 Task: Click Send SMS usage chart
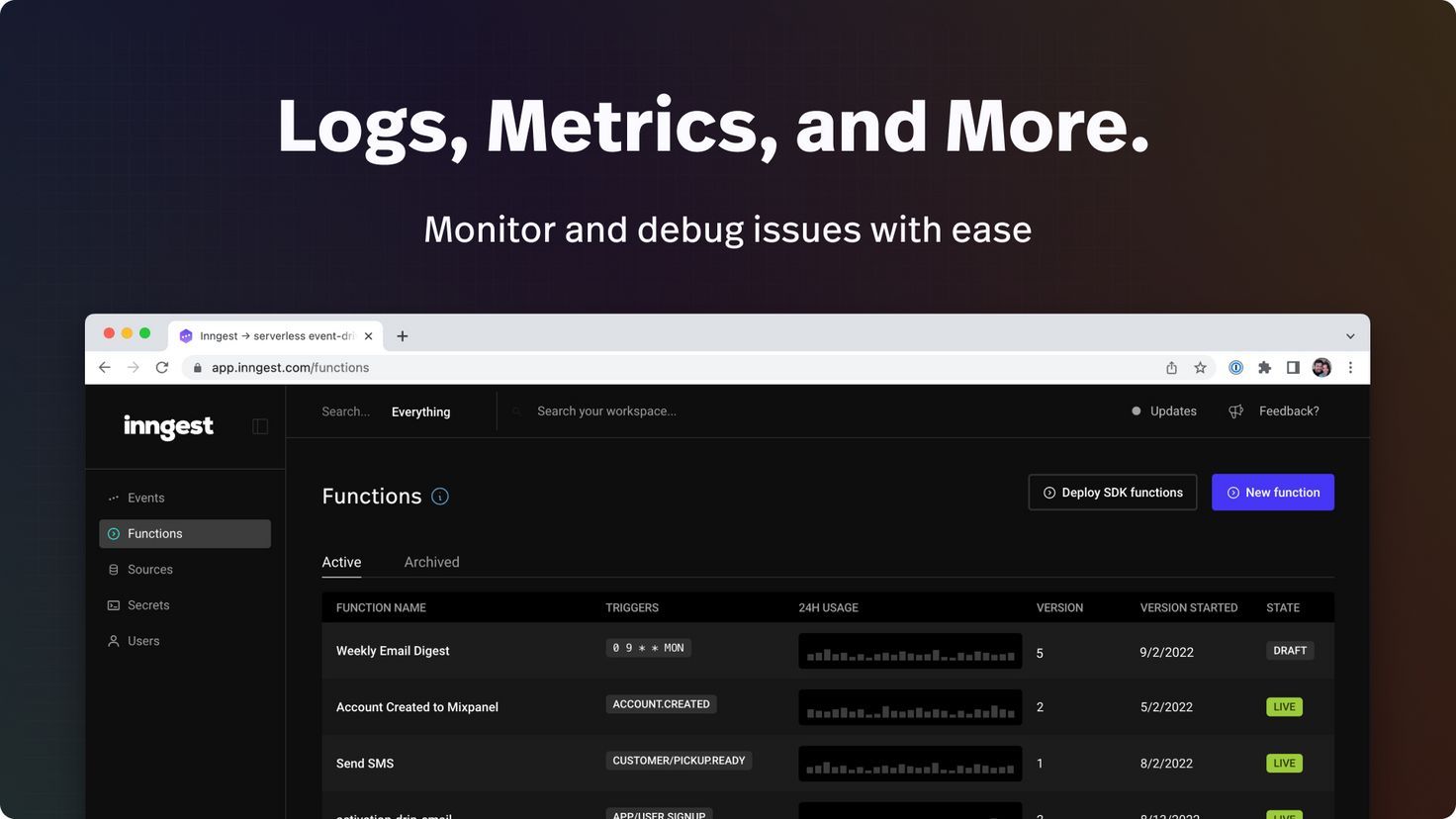[910, 764]
